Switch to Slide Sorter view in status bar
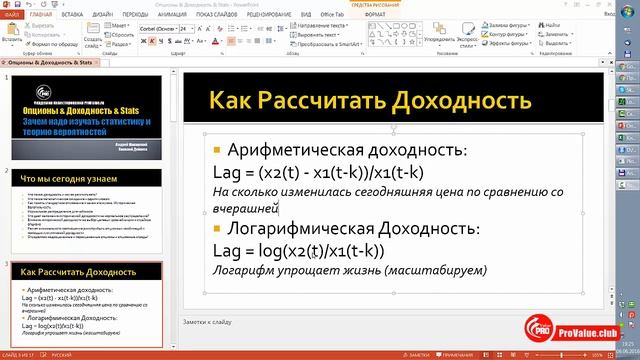640x360 pixels. (x=499, y=355)
